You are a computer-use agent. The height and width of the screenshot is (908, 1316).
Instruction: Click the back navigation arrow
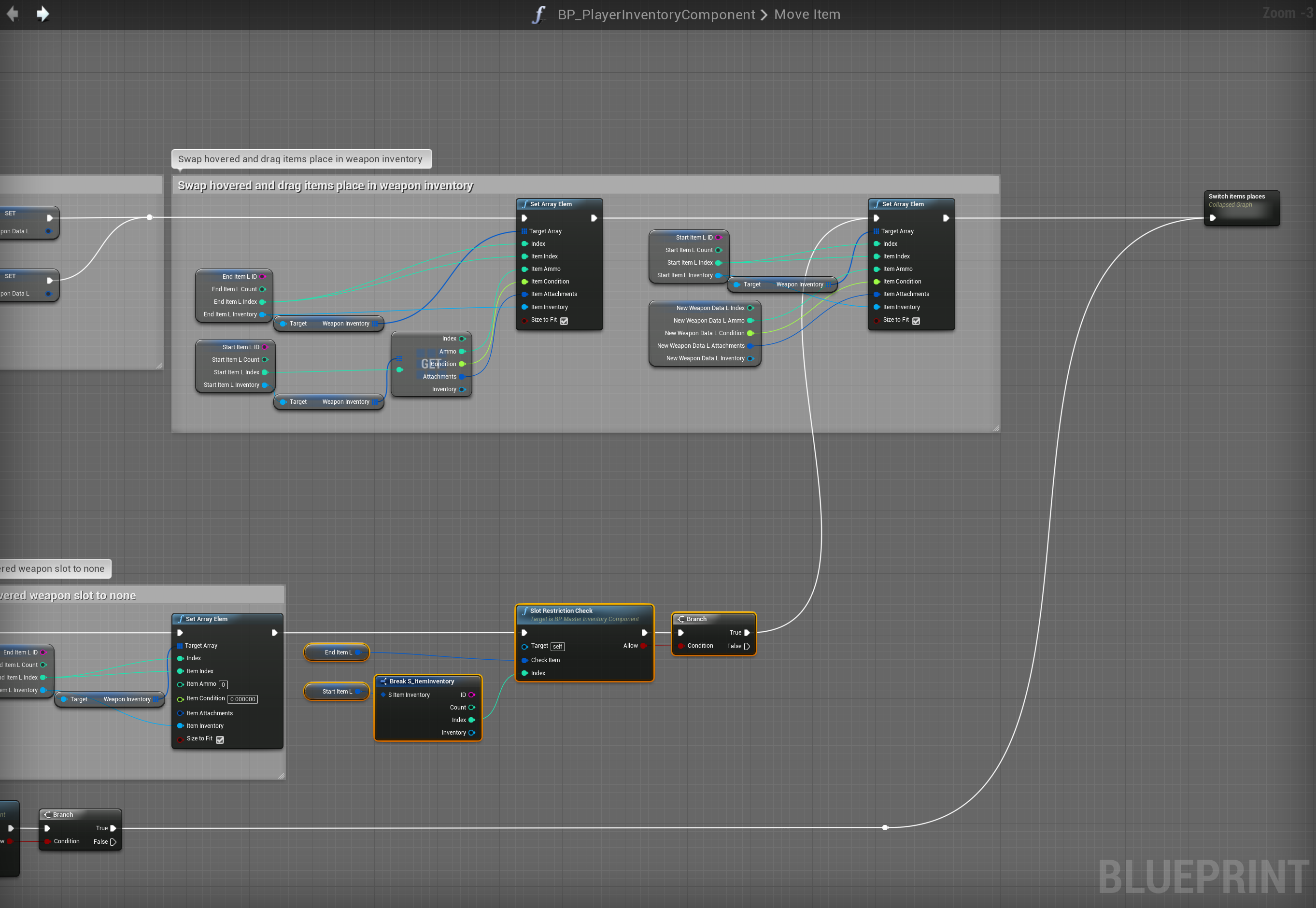pyautogui.click(x=13, y=14)
